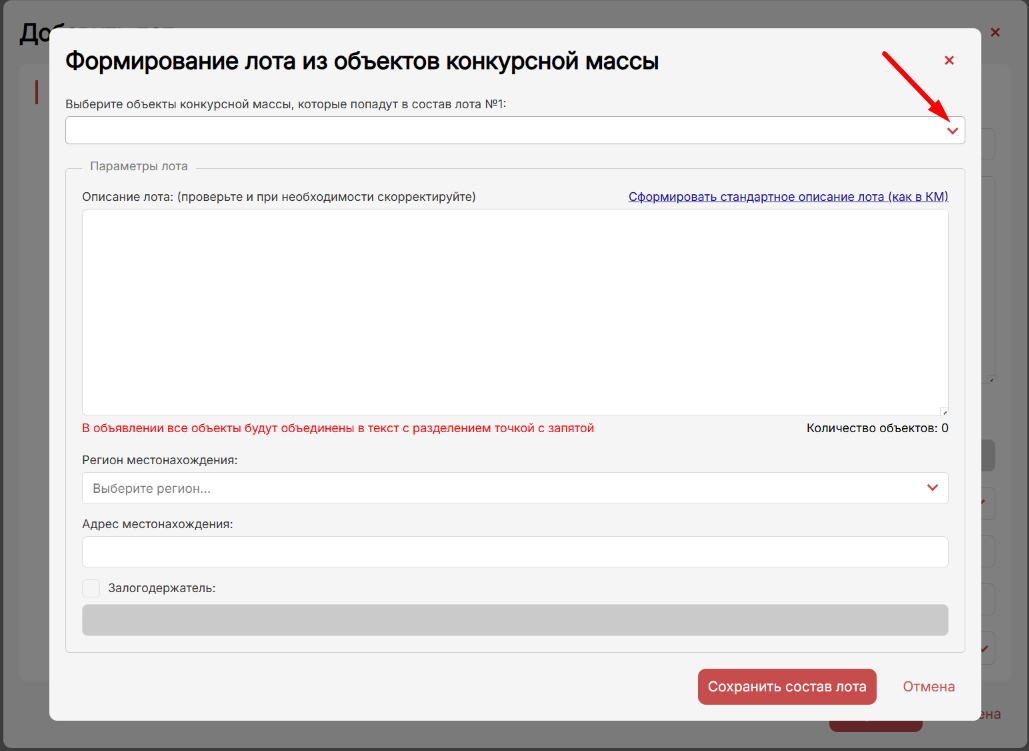The image size is (1029, 751).
Task: Click the Параметры лота section legend
Action: [x=138, y=166]
